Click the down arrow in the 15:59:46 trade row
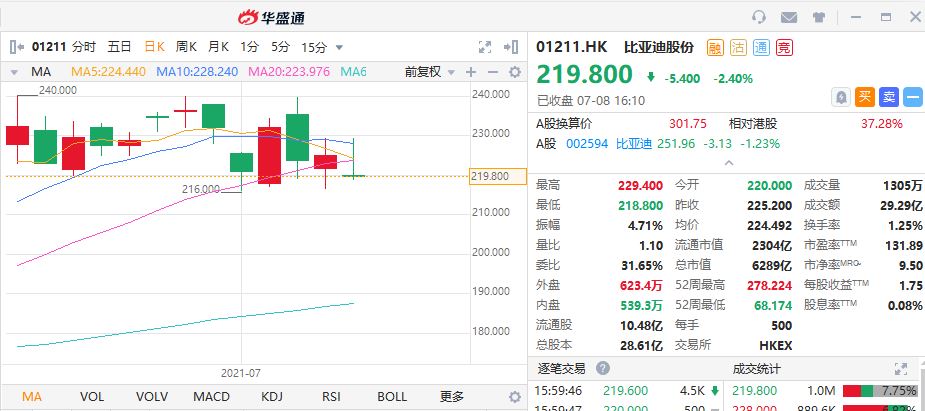The width and height of the screenshot is (925, 411). pyautogui.click(x=714, y=390)
